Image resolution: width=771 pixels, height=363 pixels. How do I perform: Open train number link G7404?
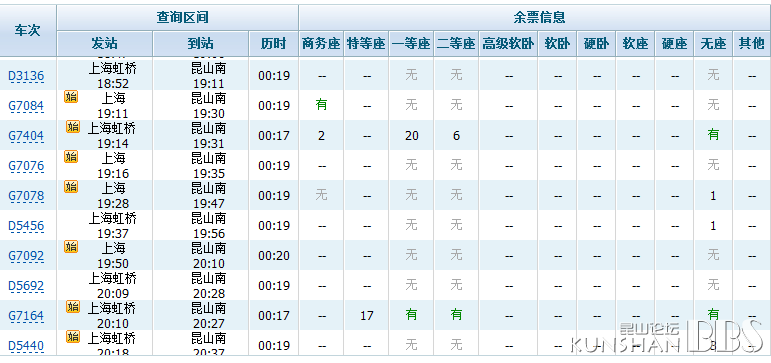click(26, 136)
